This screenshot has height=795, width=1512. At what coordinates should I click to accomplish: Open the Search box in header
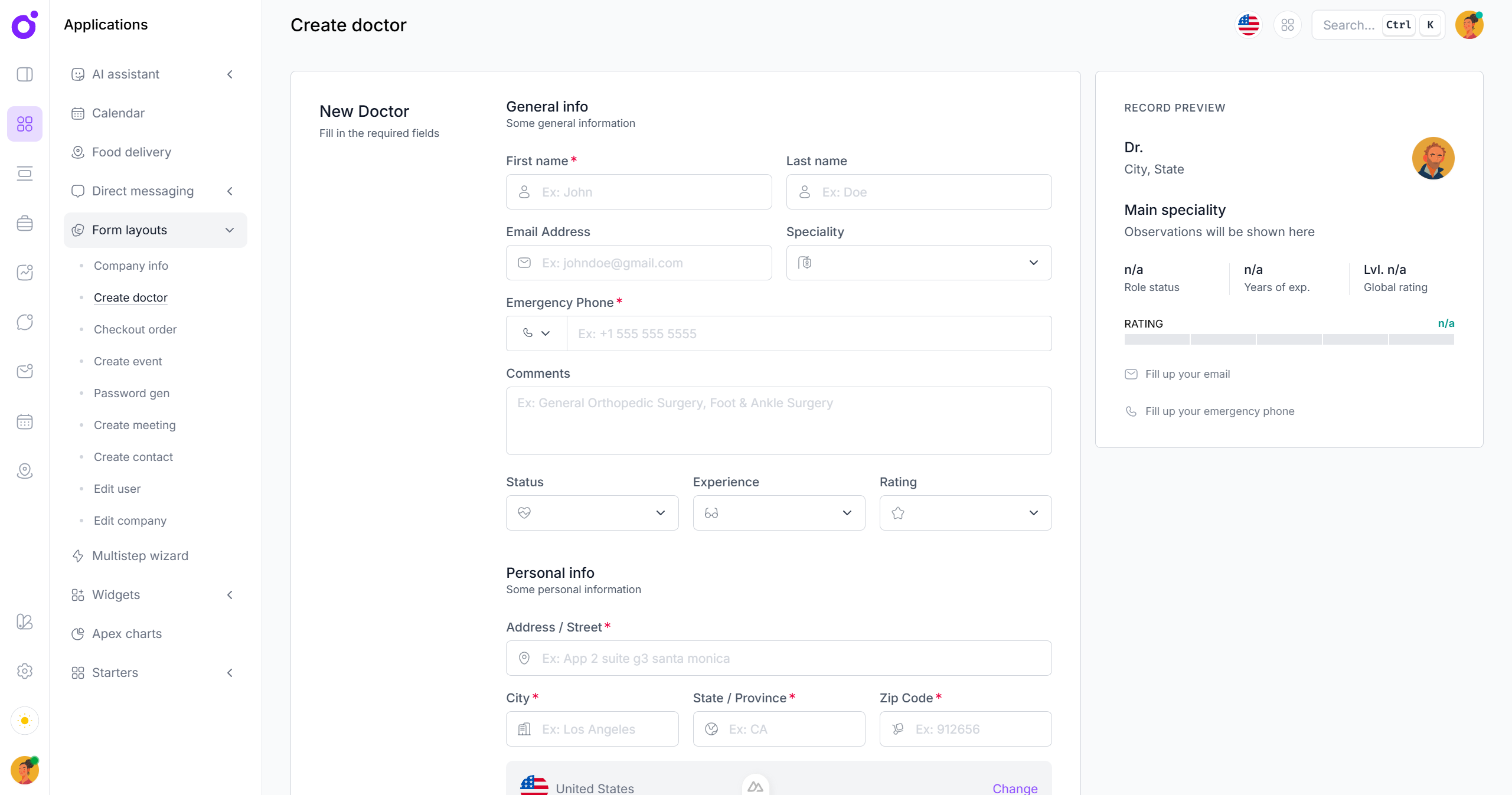pos(1348,25)
